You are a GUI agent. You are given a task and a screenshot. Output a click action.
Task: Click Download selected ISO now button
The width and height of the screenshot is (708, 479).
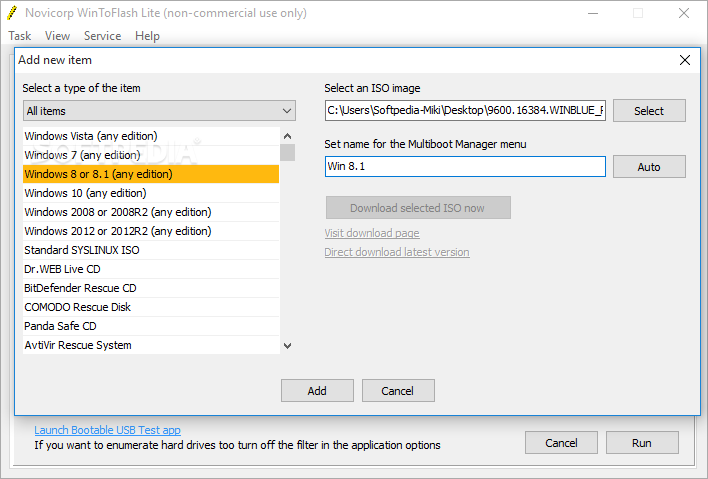tap(418, 208)
